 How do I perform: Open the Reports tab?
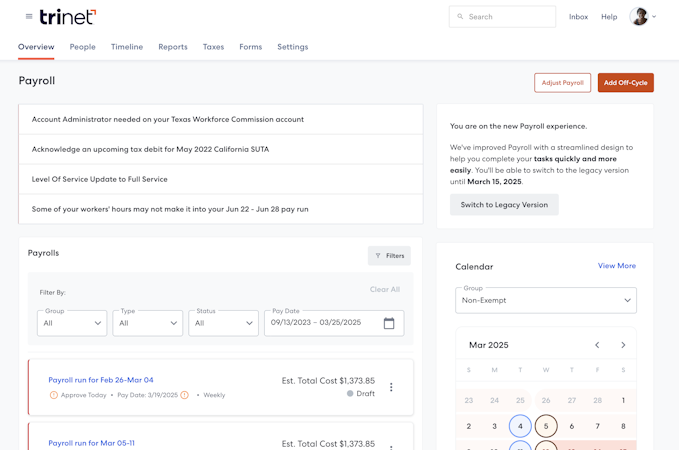tap(173, 47)
